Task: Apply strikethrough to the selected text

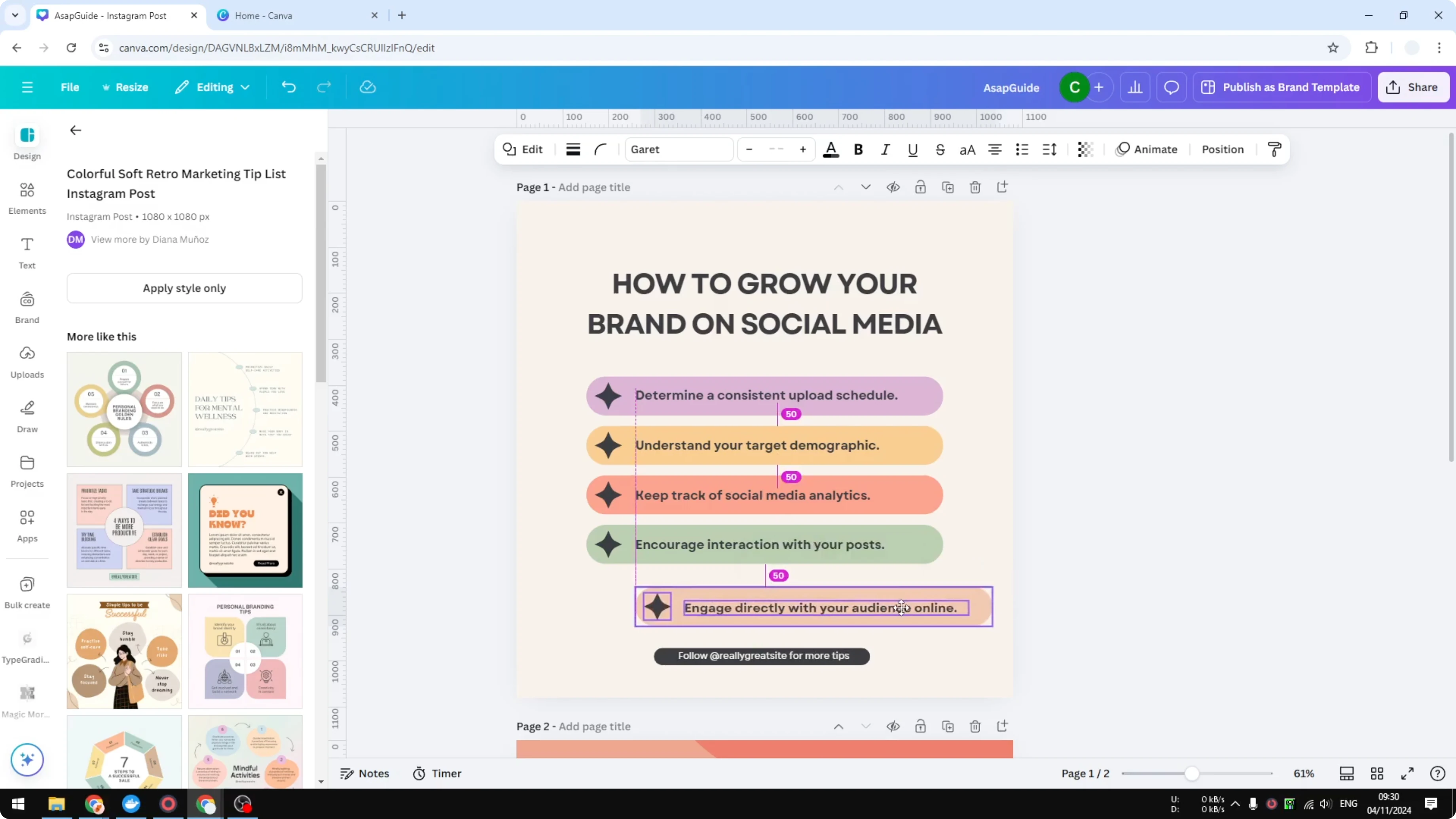Action: (940, 149)
